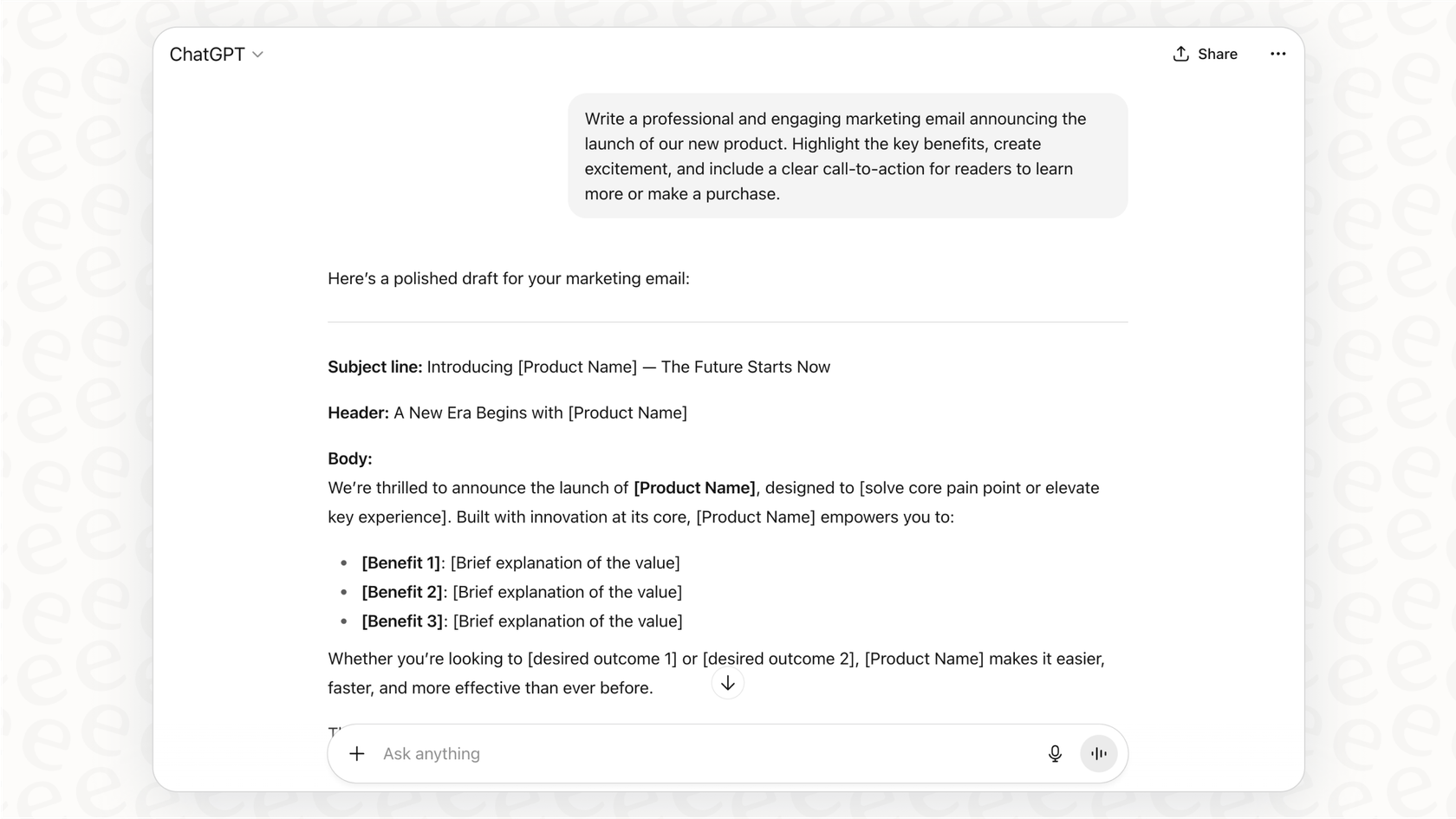Click the bold "Header:" label
The image size is (1456, 819).
[358, 413]
